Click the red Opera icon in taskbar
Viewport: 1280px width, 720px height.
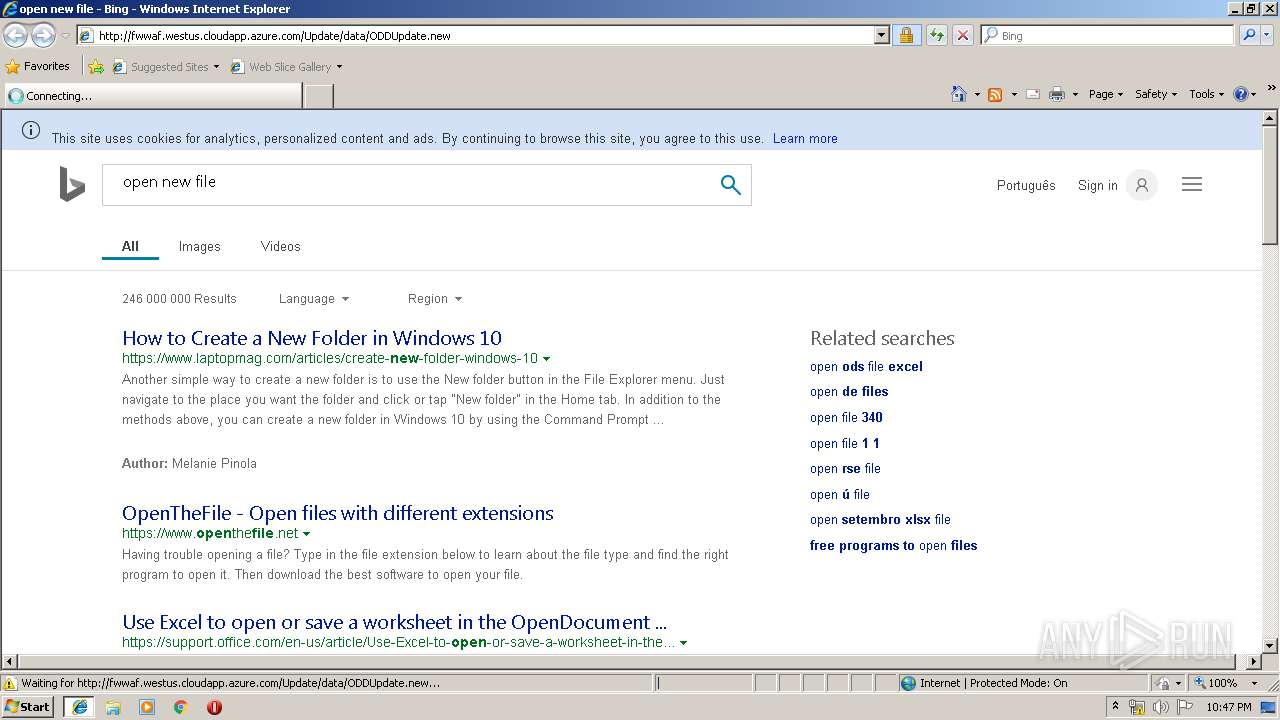point(214,707)
